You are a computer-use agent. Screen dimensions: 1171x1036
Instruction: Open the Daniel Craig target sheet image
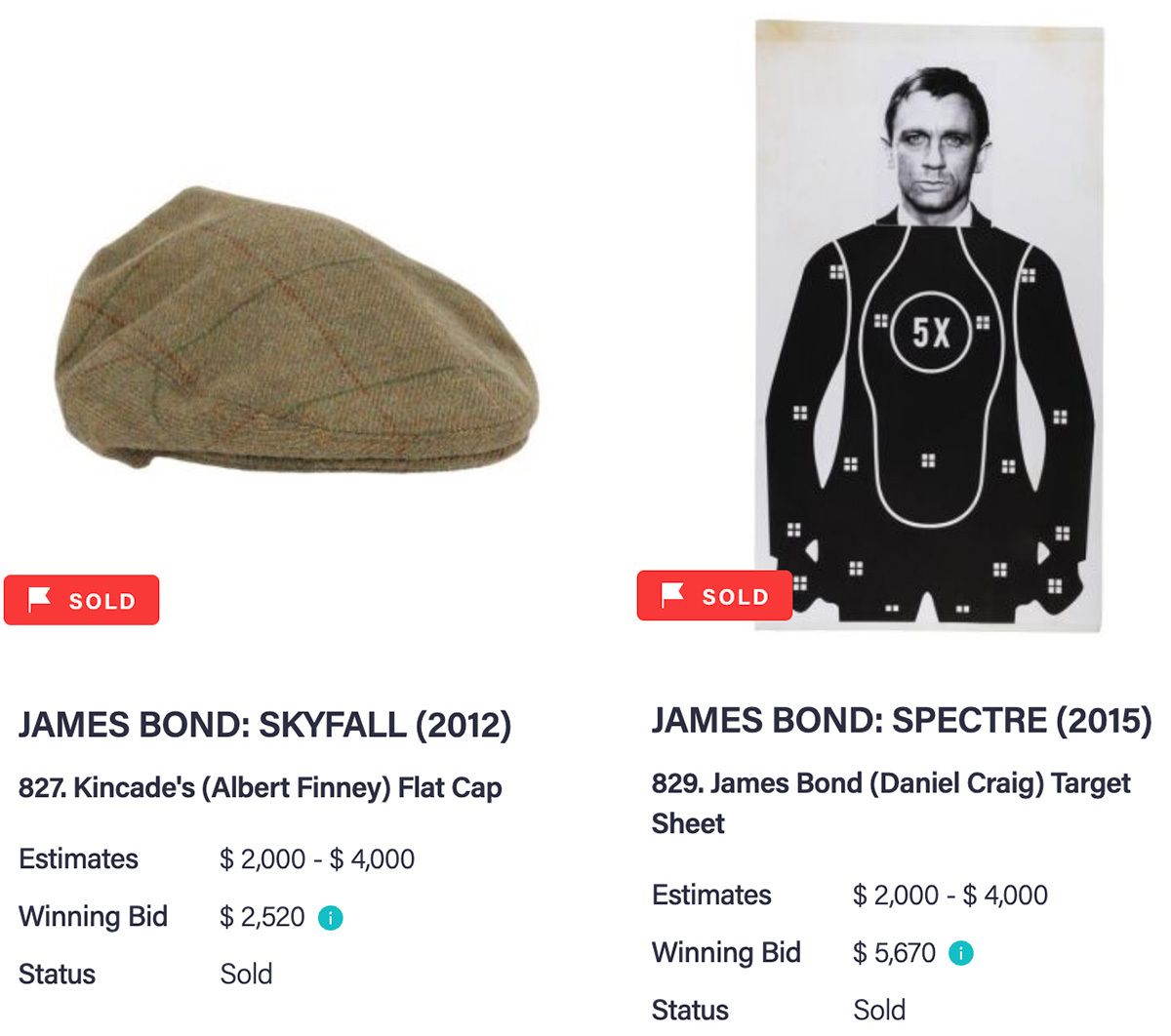click(929, 326)
